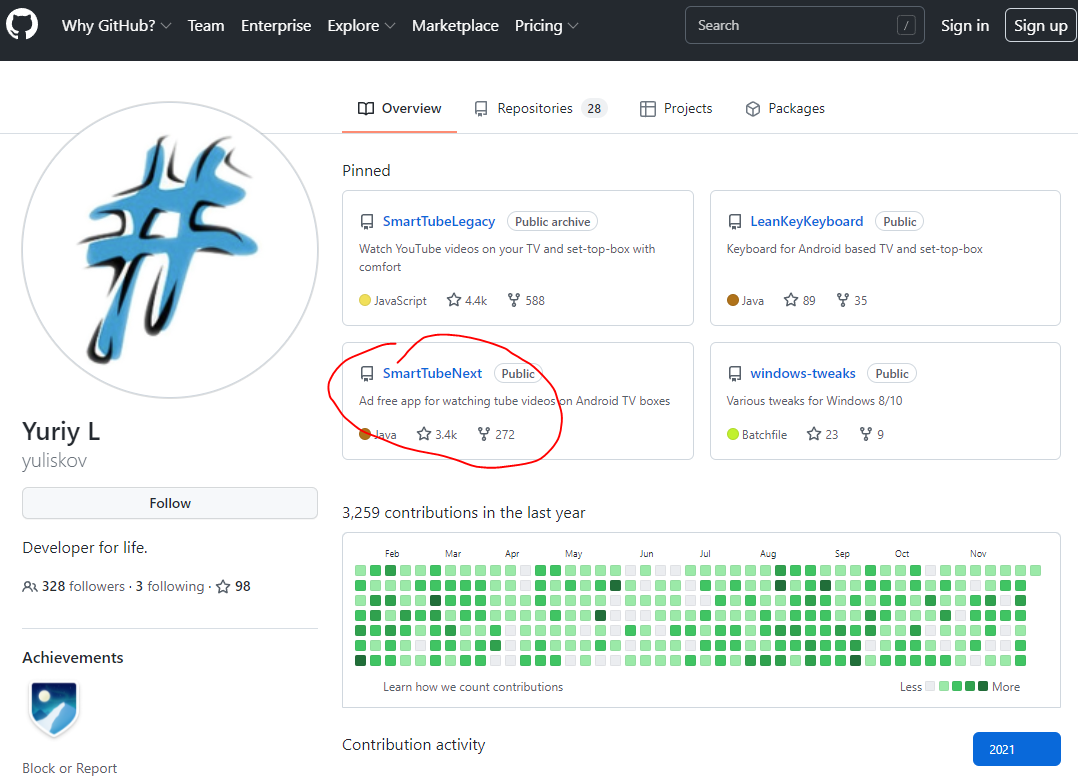Expand the Explore dropdown menu
Image resolution: width=1078 pixels, height=781 pixels.
click(x=361, y=25)
